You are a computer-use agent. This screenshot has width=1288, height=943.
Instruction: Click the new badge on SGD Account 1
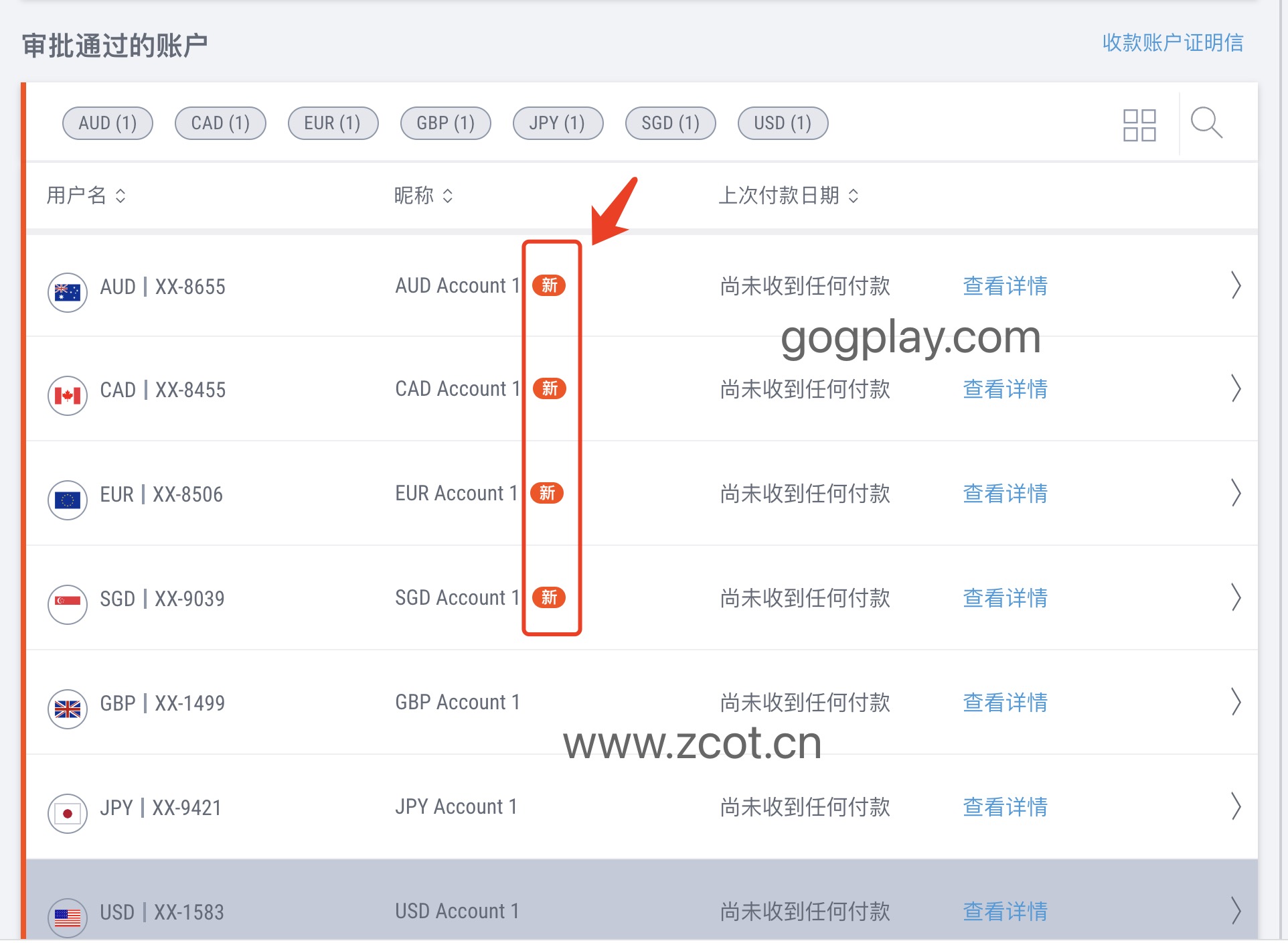pyautogui.click(x=549, y=597)
